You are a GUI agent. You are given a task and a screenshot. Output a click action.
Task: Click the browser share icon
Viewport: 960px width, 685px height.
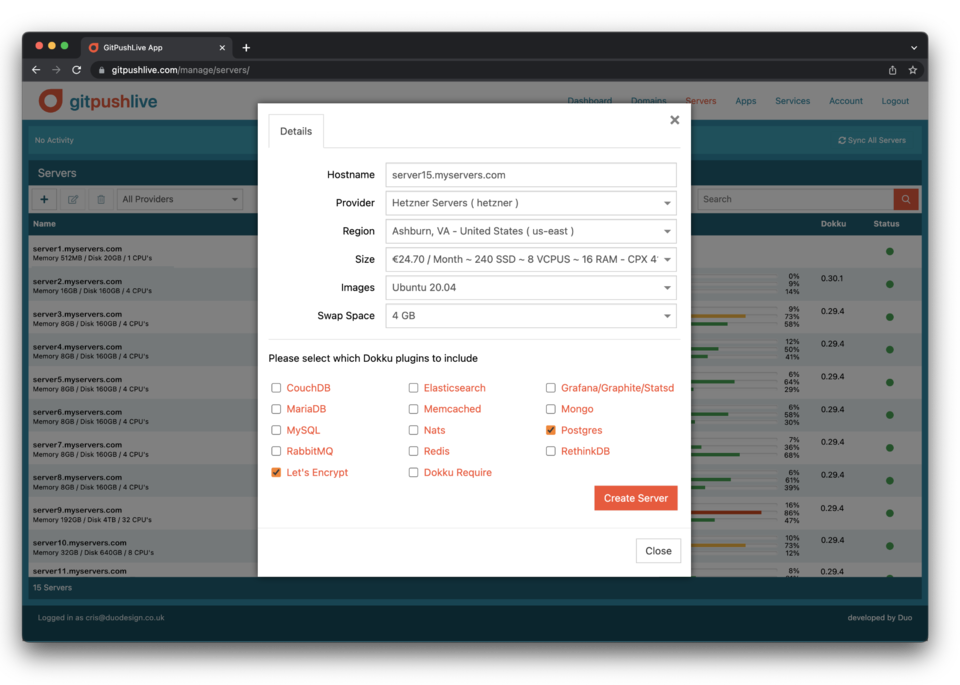(x=893, y=70)
